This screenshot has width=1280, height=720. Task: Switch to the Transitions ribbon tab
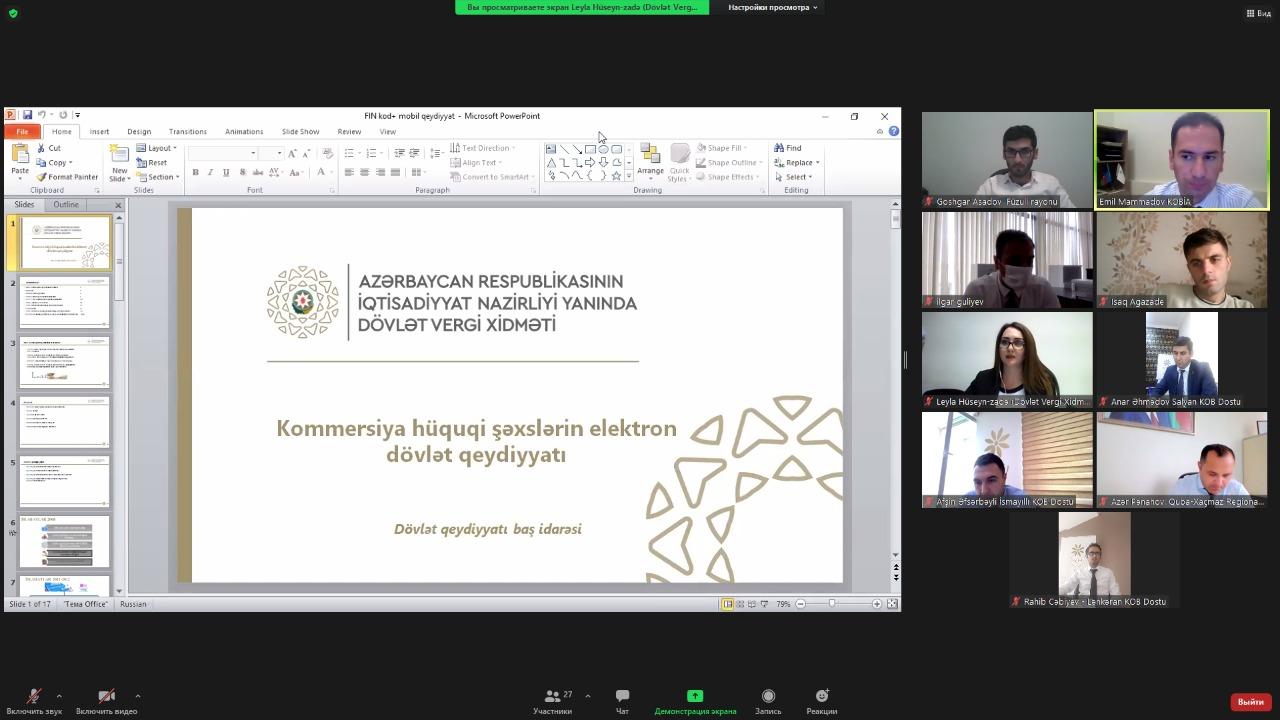[187, 132]
